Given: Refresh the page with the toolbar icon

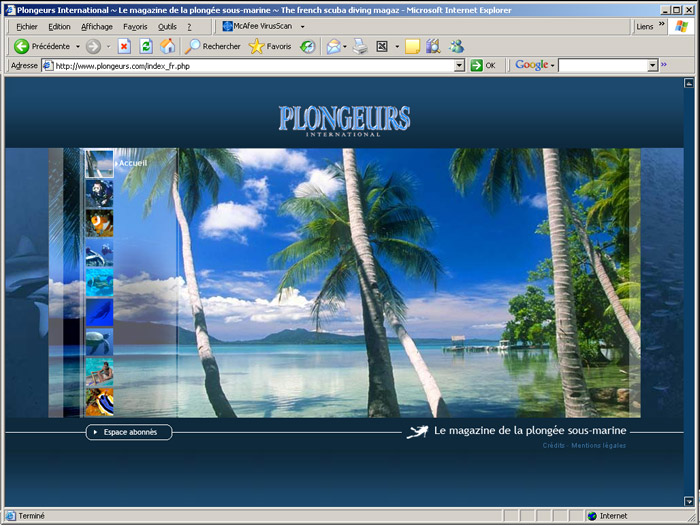Looking at the screenshot, I should [146, 46].
